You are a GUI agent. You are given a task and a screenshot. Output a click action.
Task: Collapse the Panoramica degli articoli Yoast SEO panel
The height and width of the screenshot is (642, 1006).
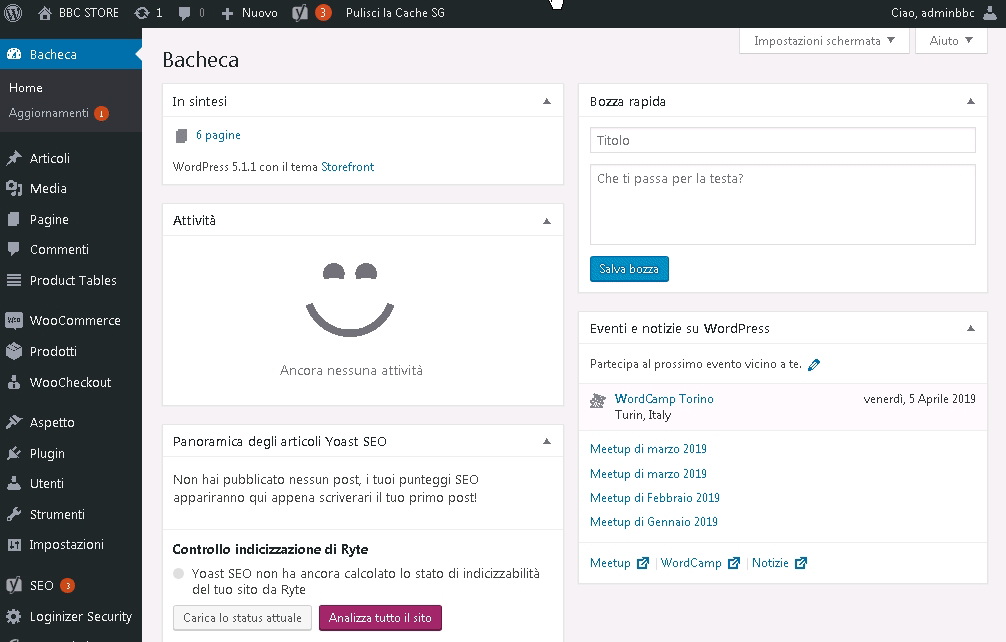click(547, 441)
